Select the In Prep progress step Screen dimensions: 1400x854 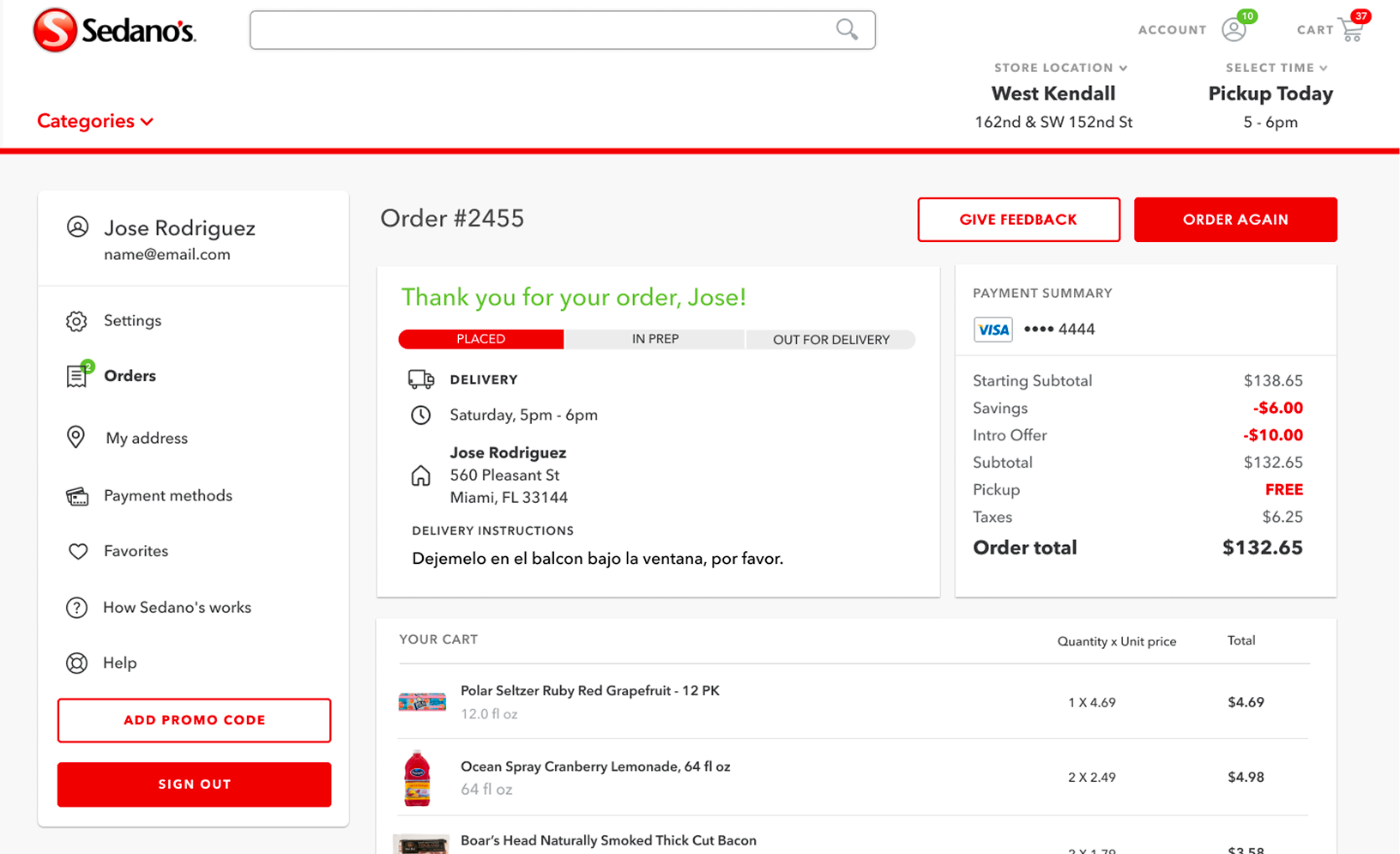655,339
